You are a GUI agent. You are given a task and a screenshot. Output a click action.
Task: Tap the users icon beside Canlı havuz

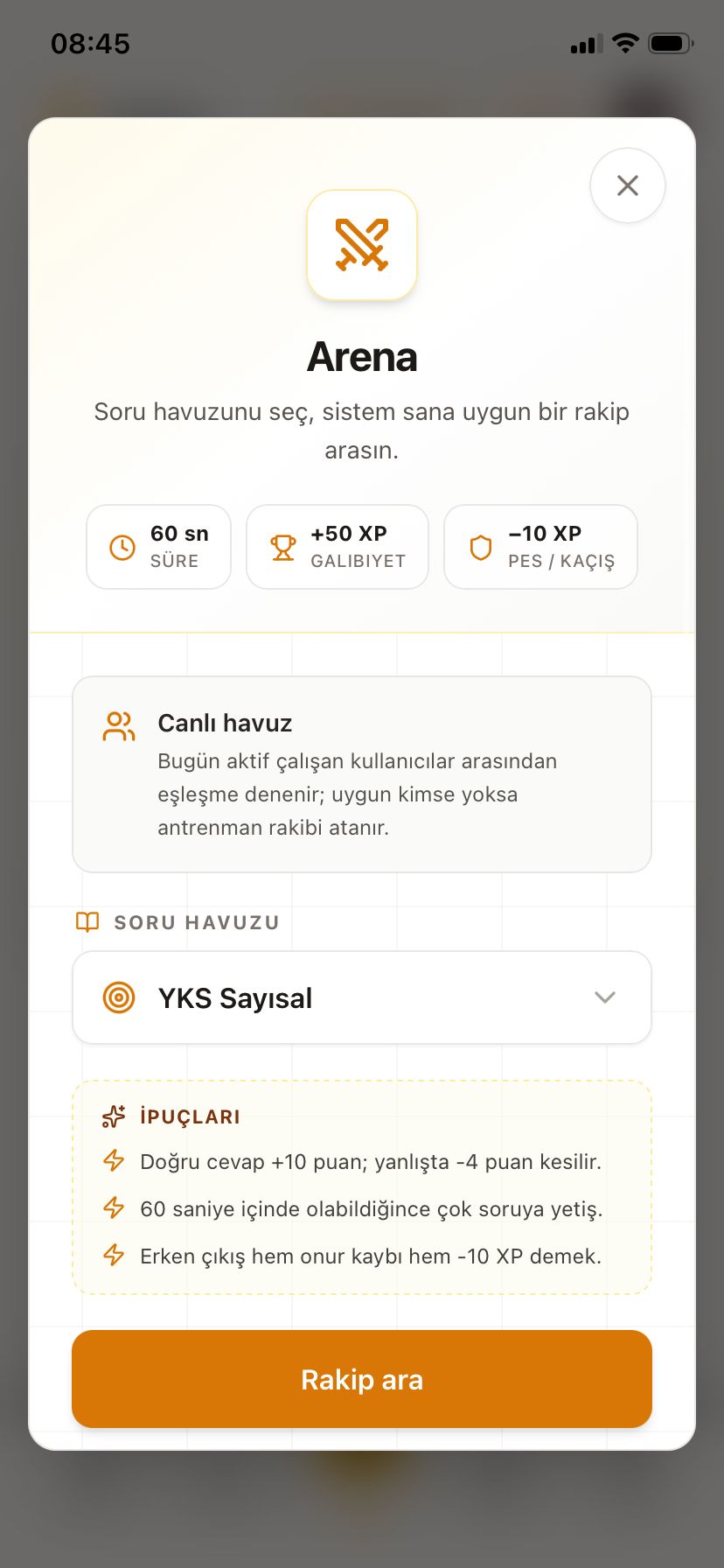click(x=119, y=726)
